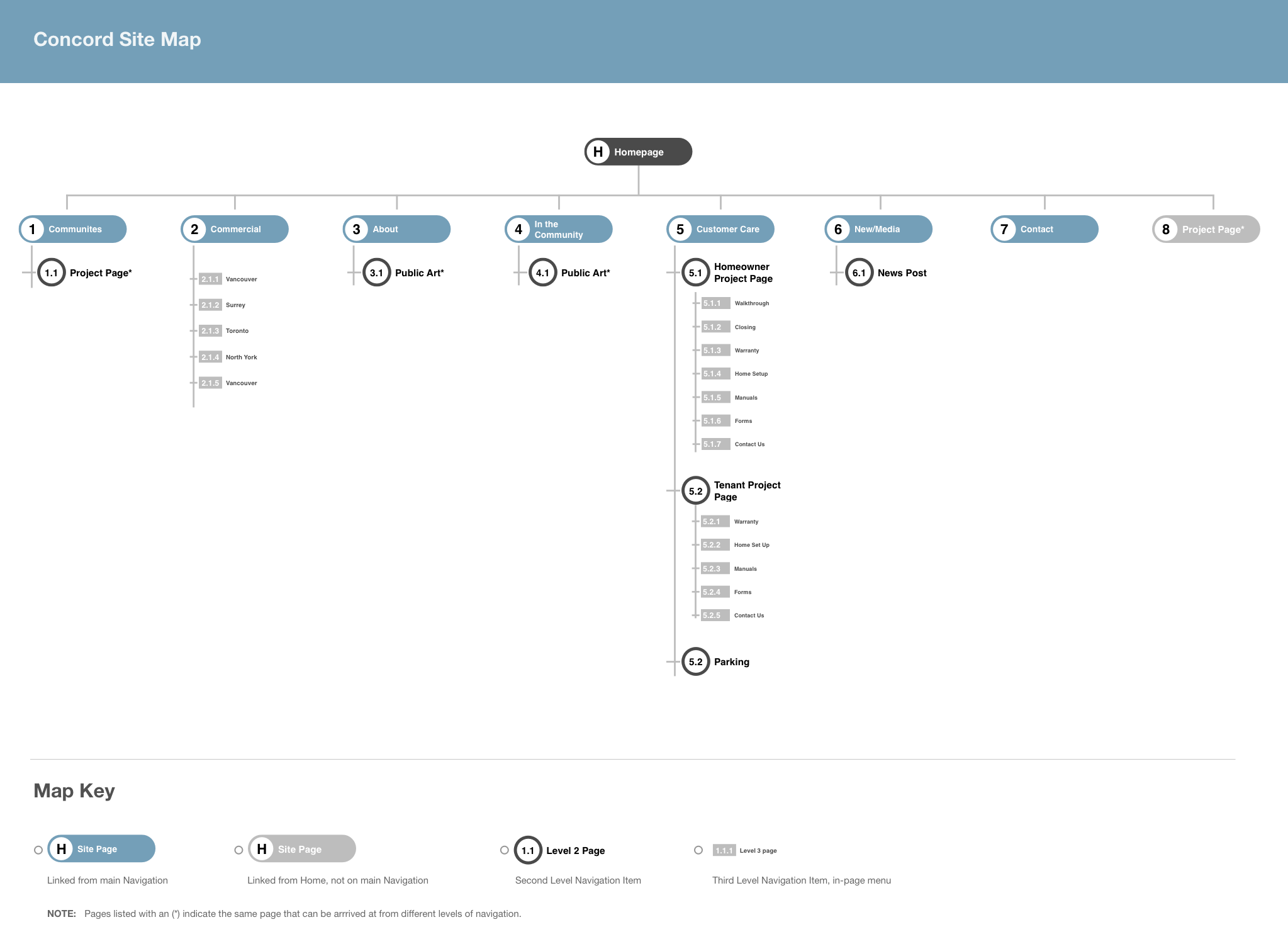
Task: Click the 3 About navigation node
Action: (396, 229)
